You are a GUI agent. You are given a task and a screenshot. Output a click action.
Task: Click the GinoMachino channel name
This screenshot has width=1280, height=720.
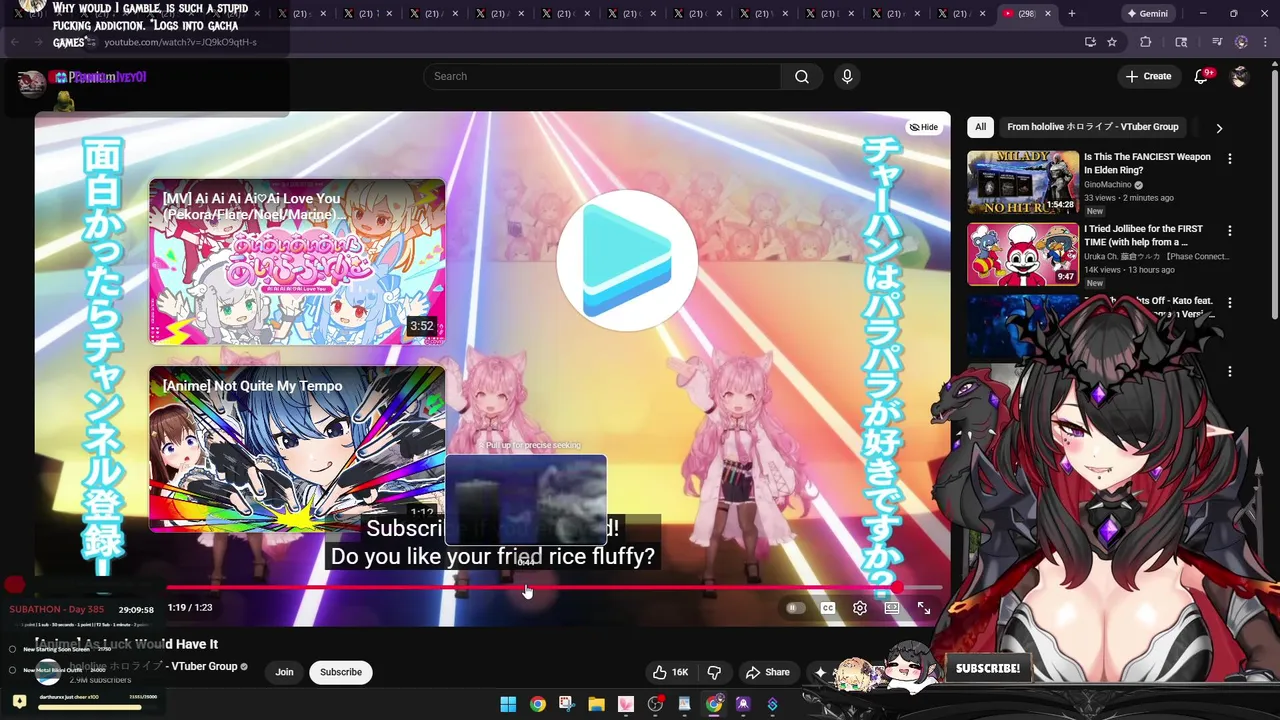[1108, 185]
